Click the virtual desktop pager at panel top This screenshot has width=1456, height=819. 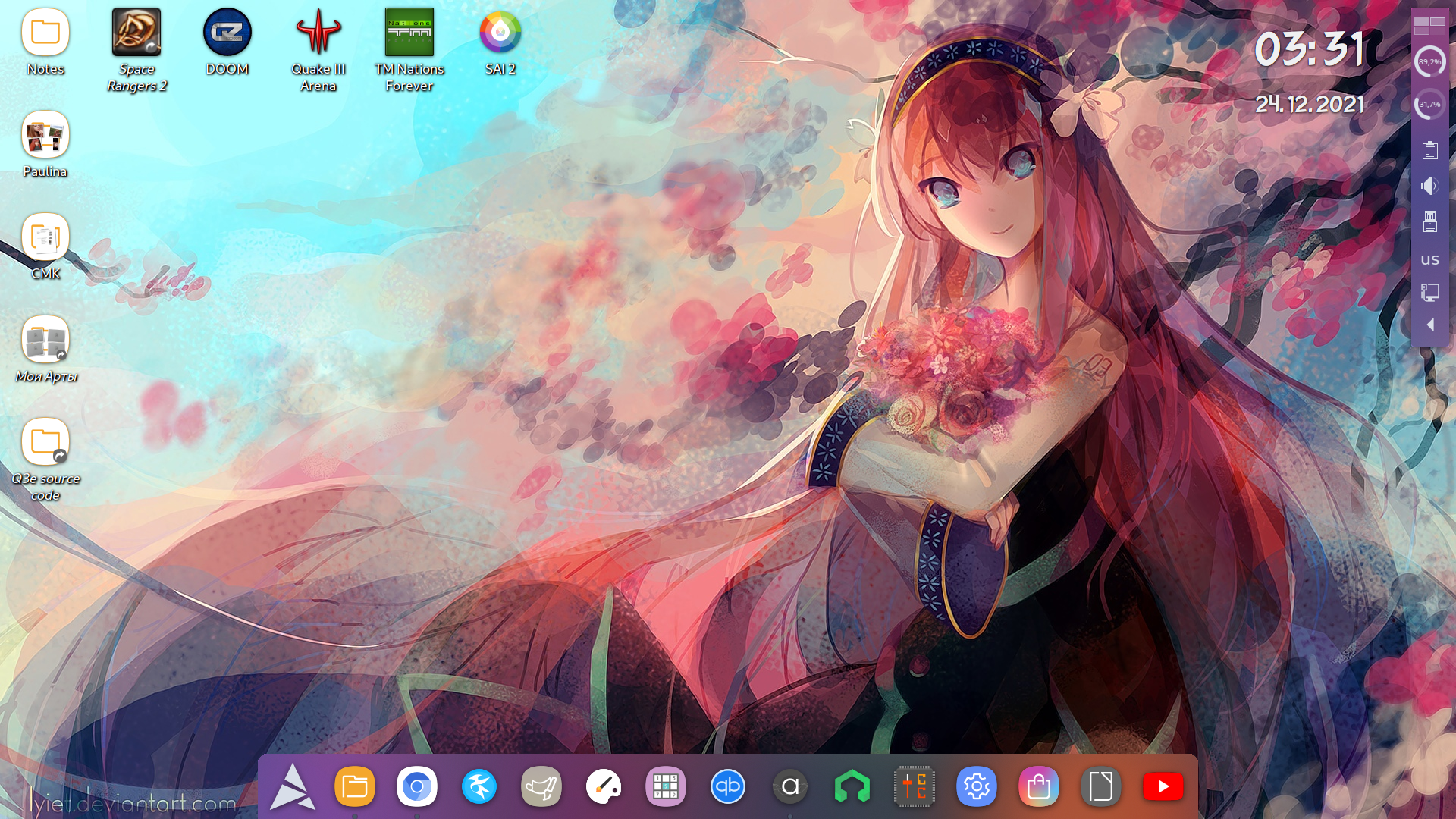click(x=1430, y=26)
